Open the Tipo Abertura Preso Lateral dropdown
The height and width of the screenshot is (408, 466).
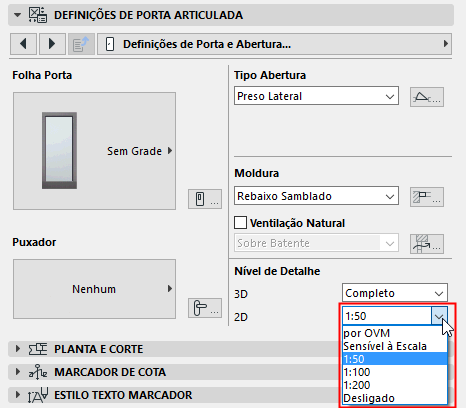(x=316, y=96)
